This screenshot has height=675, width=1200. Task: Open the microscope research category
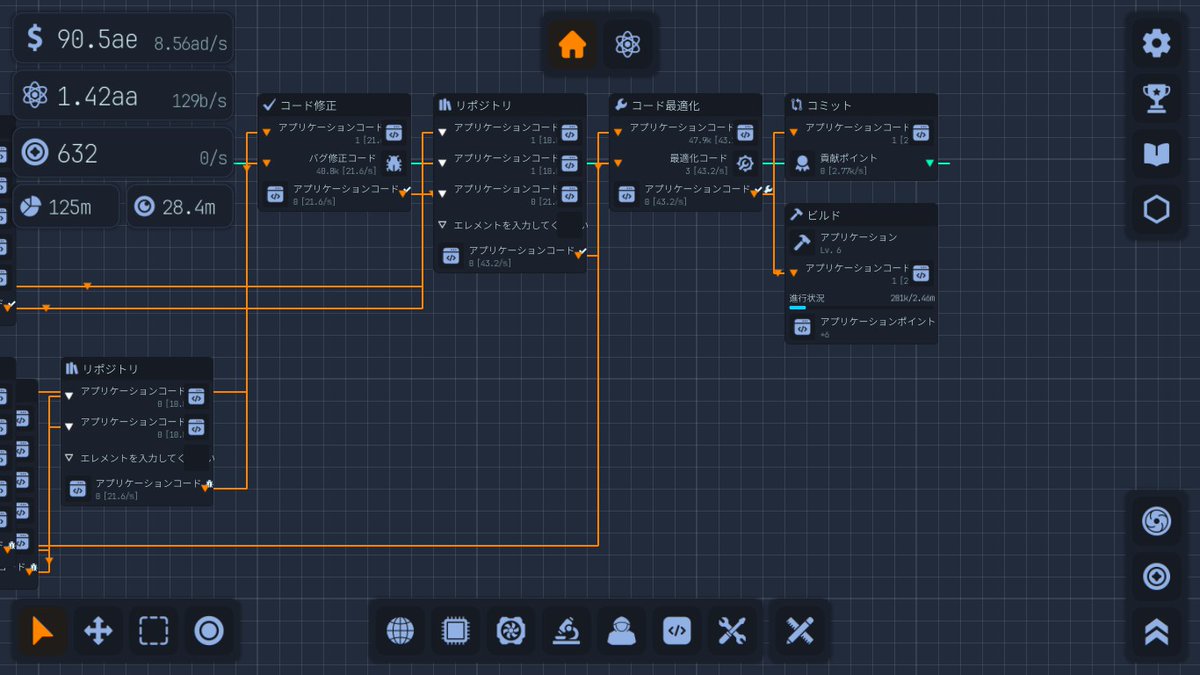click(x=566, y=631)
